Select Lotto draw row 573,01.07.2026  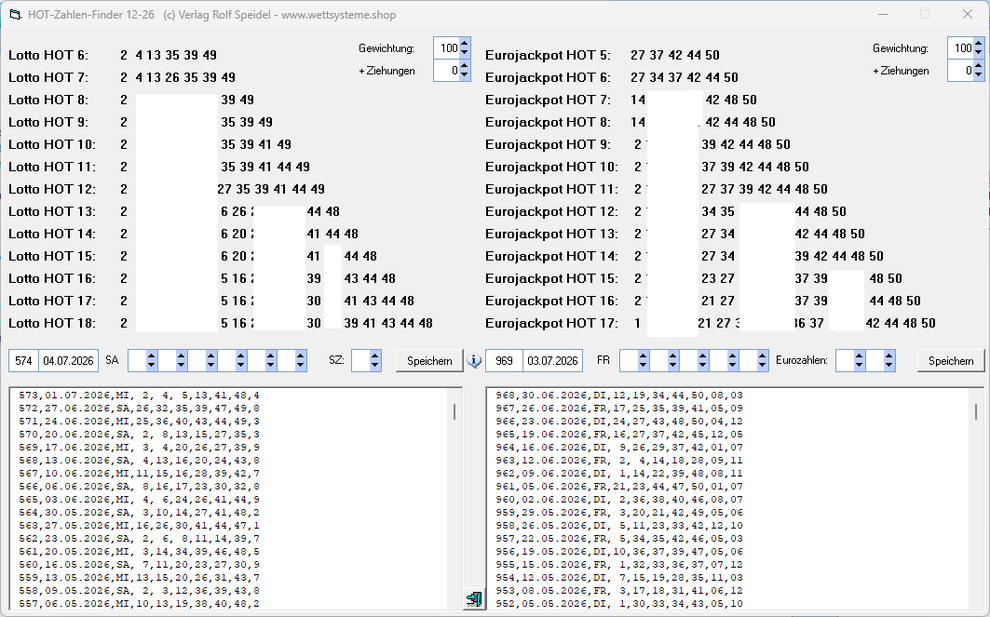[x=139, y=395]
